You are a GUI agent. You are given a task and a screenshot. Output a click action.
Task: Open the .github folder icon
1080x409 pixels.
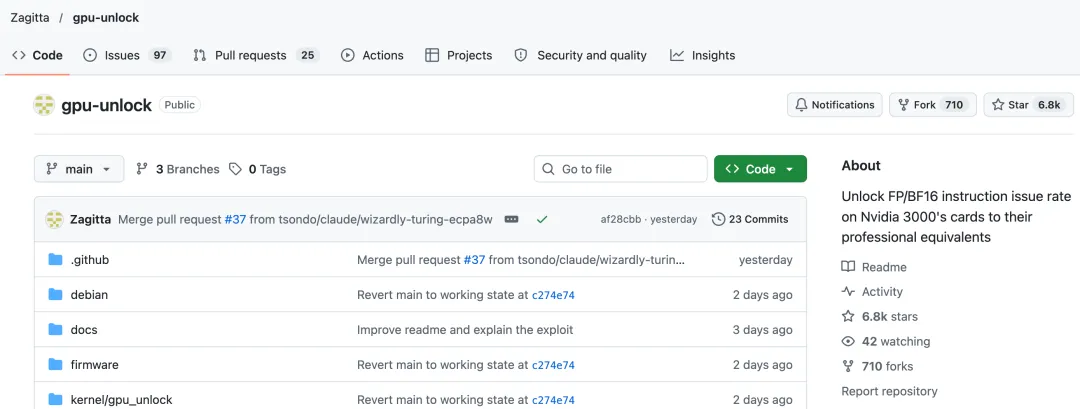click(56, 260)
